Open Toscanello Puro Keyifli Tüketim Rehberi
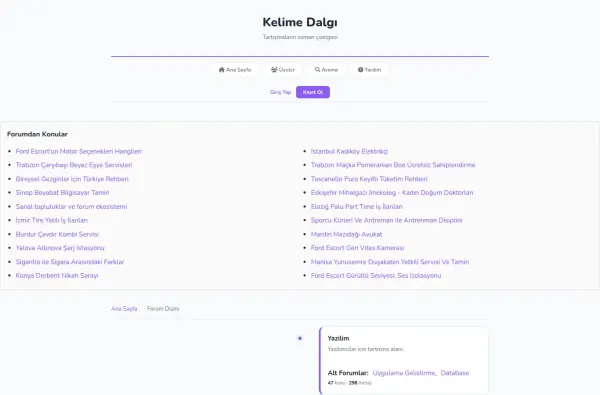Screen dimensions: 600x395 (369, 179)
